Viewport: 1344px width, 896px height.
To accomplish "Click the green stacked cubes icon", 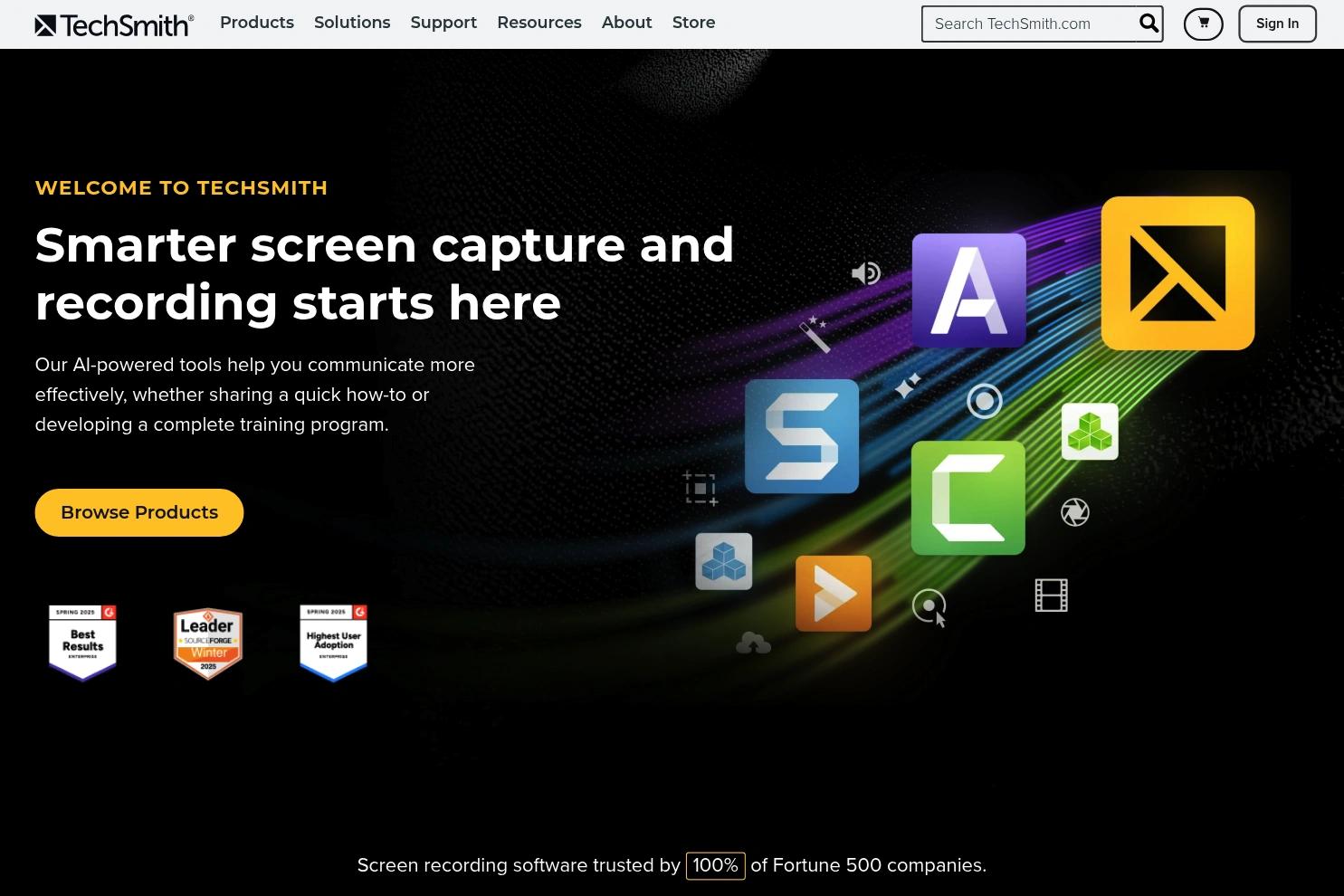I will 1090,432.
